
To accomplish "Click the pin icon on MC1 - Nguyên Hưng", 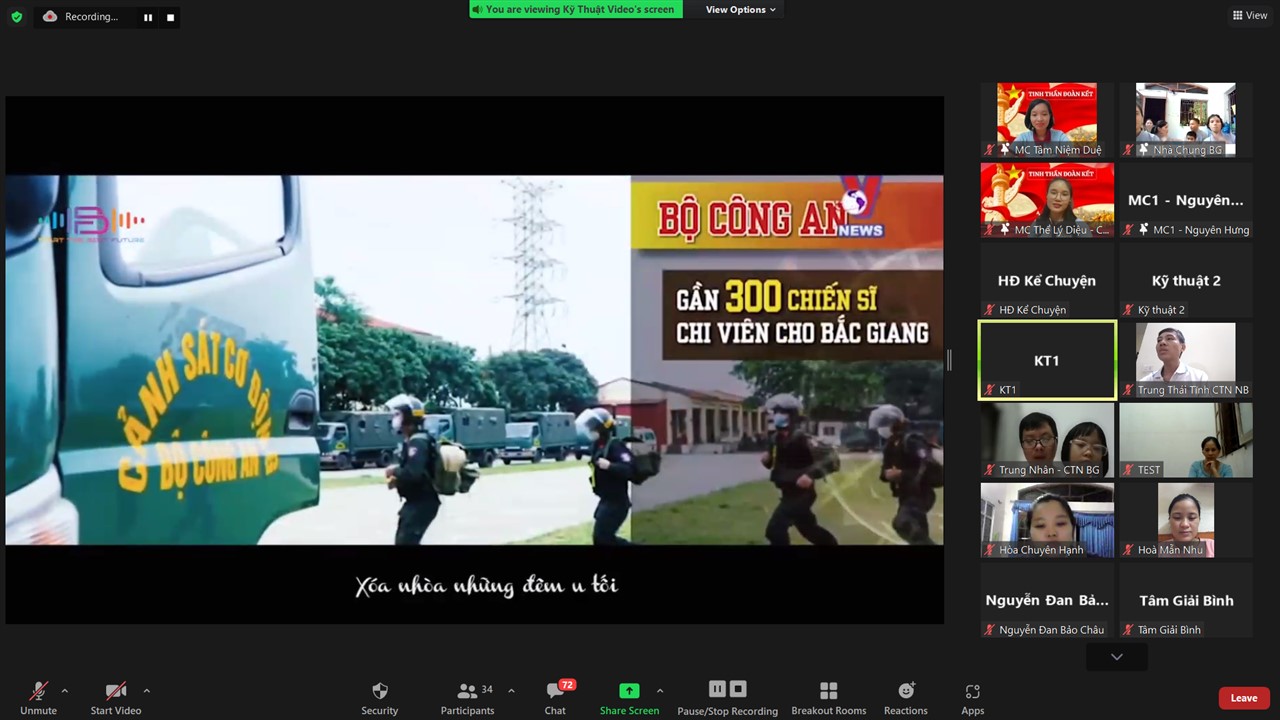I will [x=1144, y=230].
